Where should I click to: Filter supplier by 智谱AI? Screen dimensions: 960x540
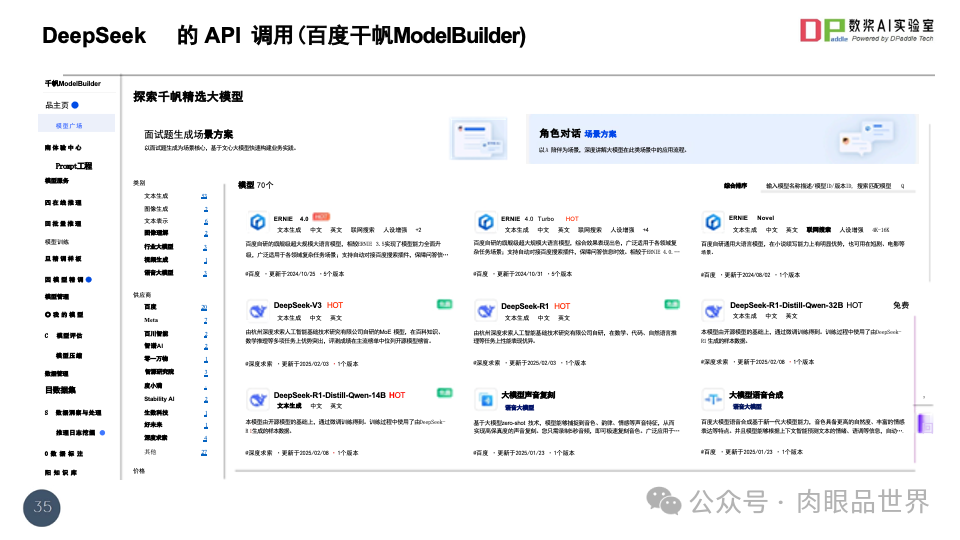pos(154,346)
